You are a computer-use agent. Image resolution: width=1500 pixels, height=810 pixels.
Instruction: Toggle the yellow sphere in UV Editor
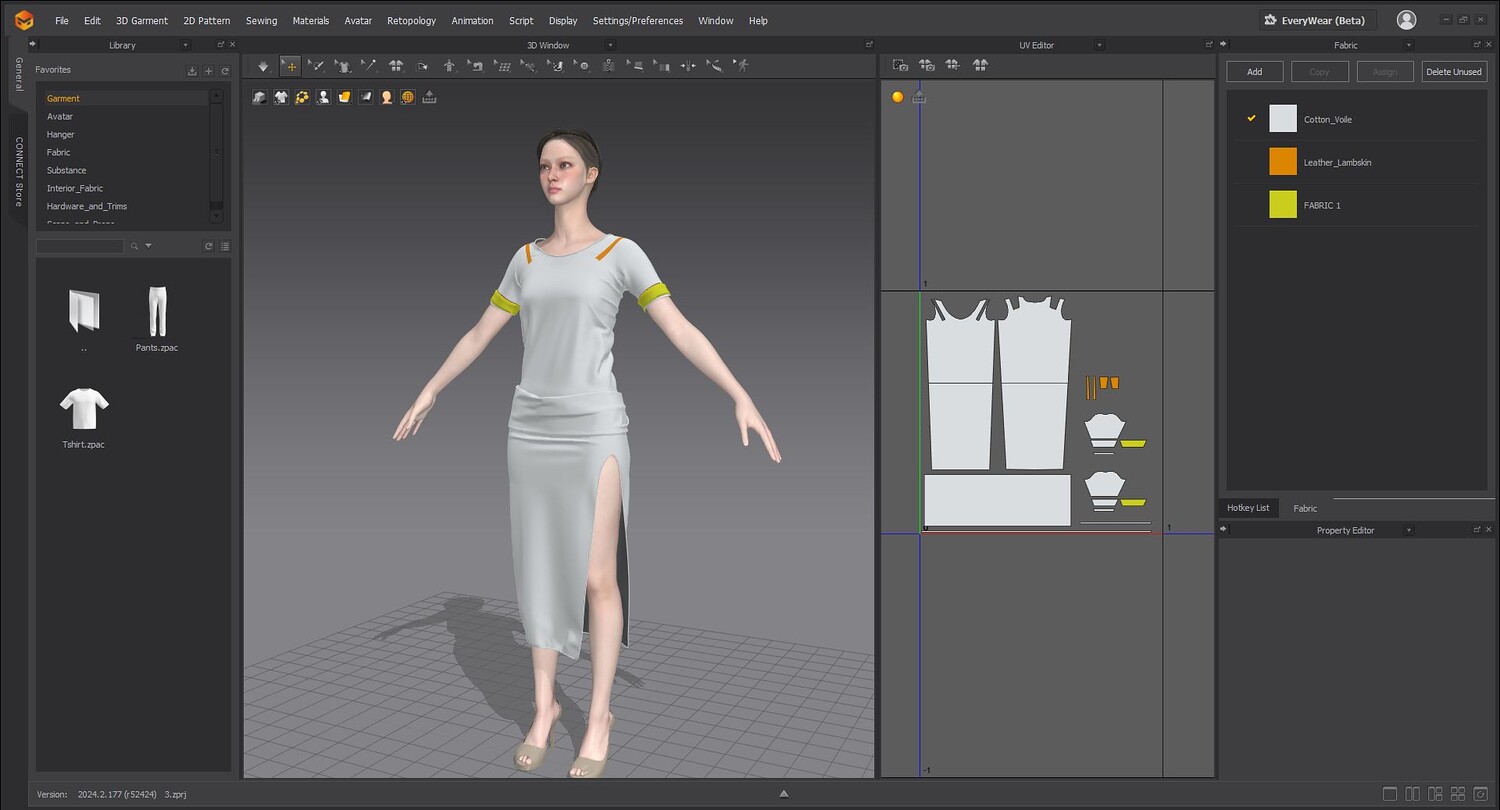(x=897, y=97)
